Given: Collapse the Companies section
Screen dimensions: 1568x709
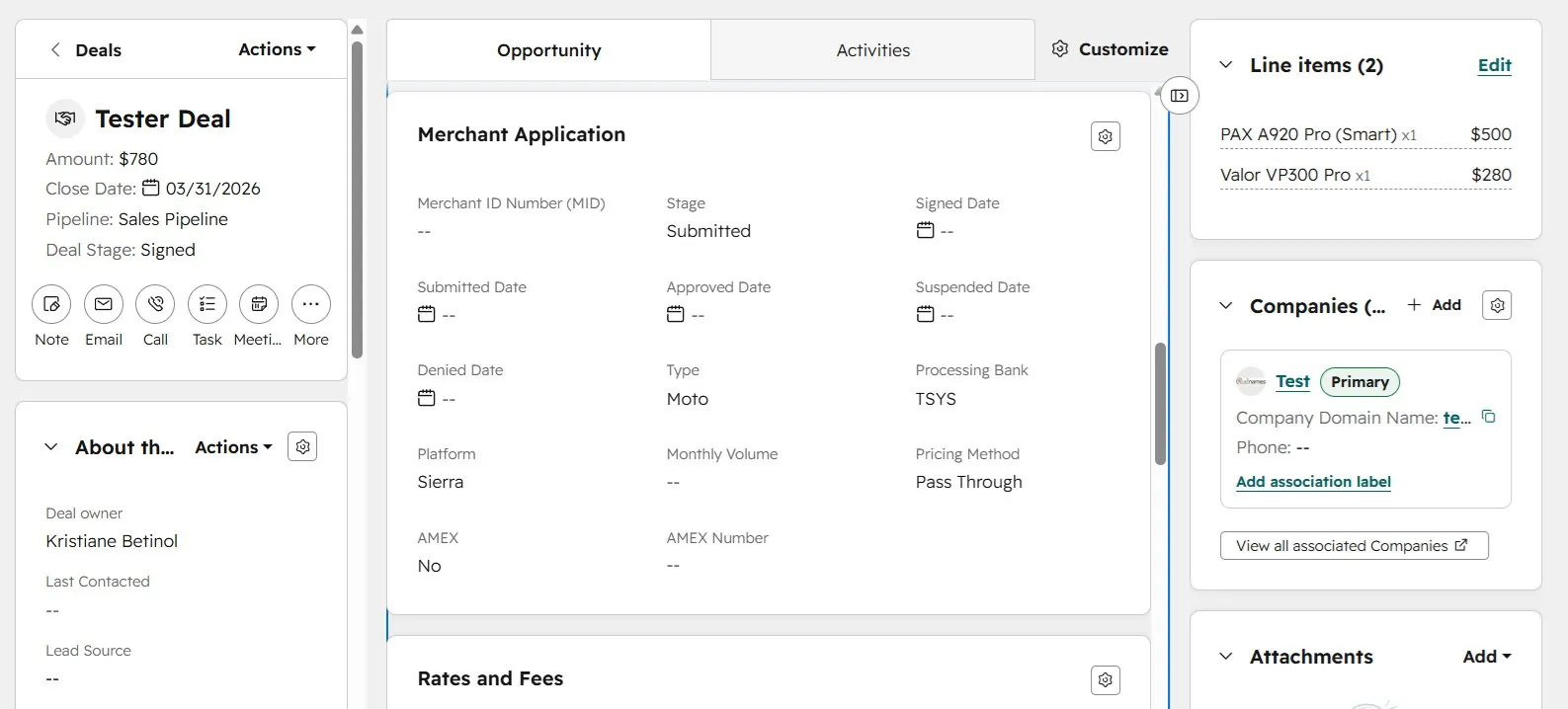Looking at the screenshot, I should click(1226, 306).
